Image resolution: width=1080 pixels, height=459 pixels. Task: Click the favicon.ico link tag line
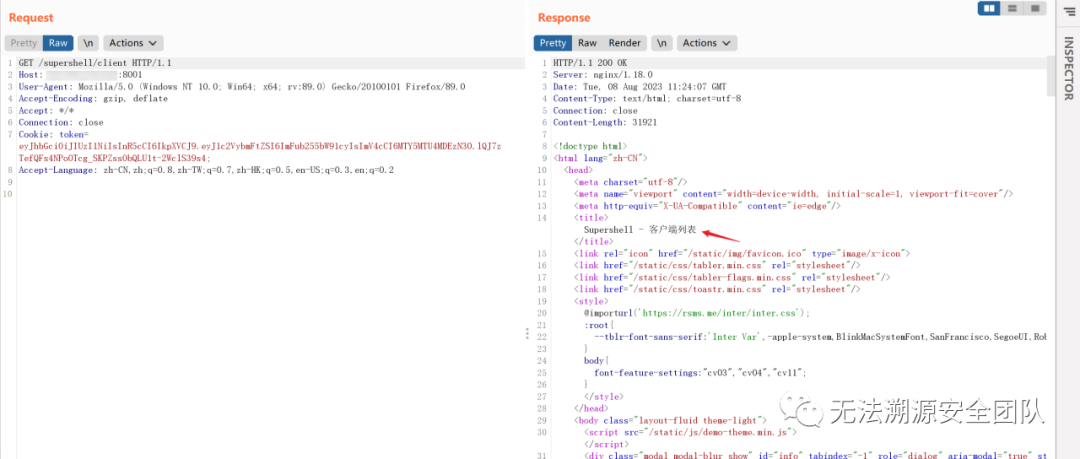742,254
